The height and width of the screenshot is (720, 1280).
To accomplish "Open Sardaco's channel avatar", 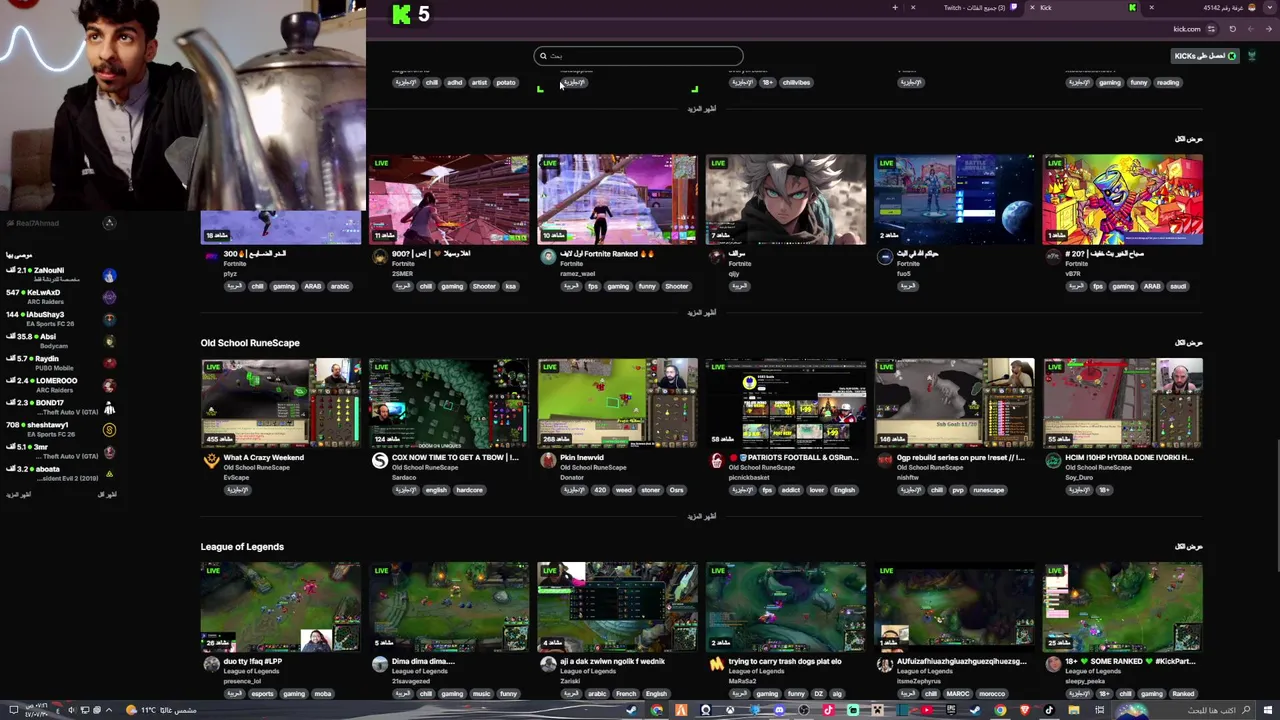I will (379, 461).
